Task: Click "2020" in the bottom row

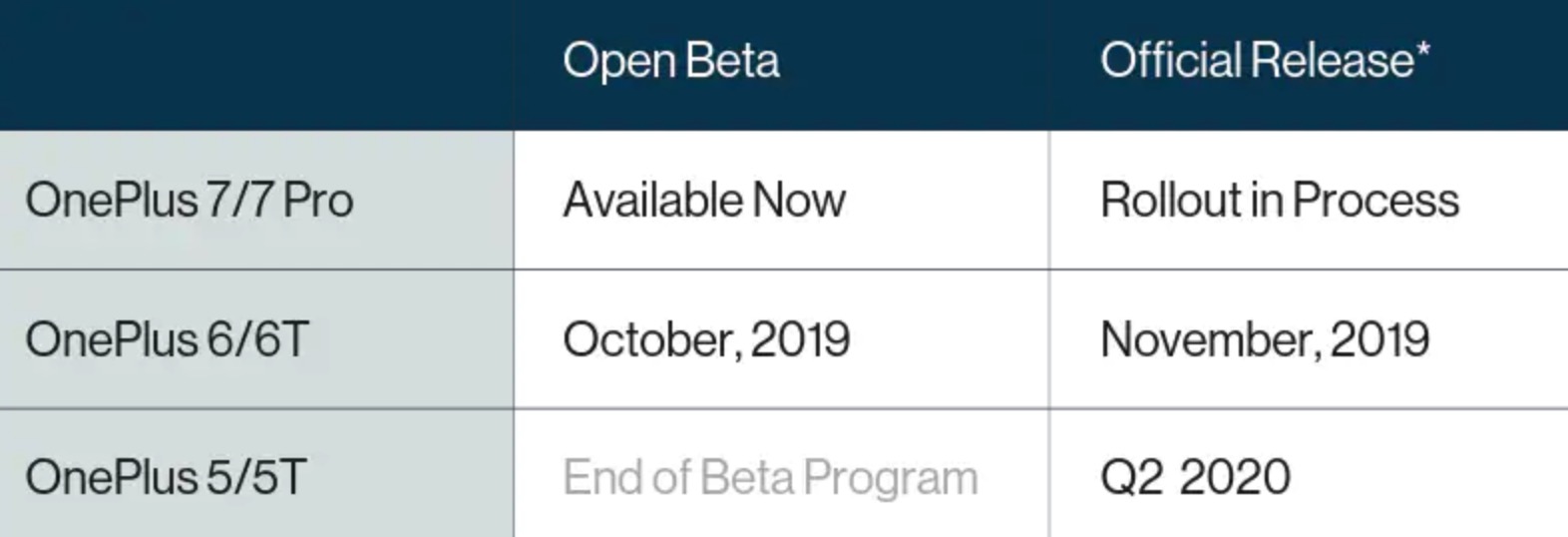Action: pos(1235,477)
